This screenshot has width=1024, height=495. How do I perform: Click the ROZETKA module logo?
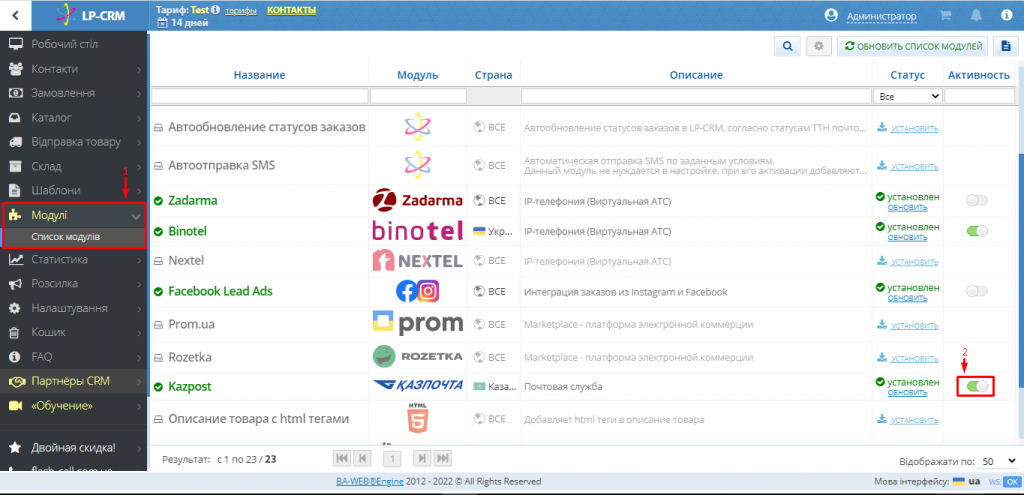(418, 357)
